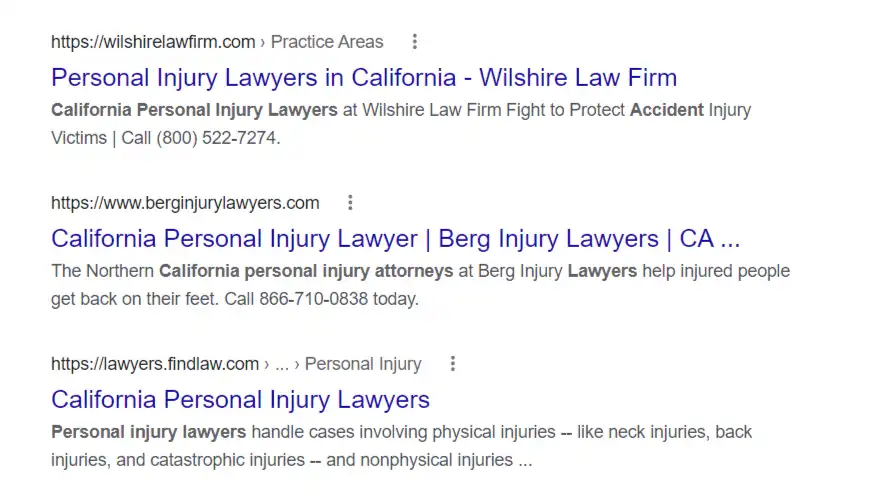Click the https://www.berginjurylawyers.com URL text
Viewport: 877px width, 493px height.
pyautogui.click(x=185, y=203)
